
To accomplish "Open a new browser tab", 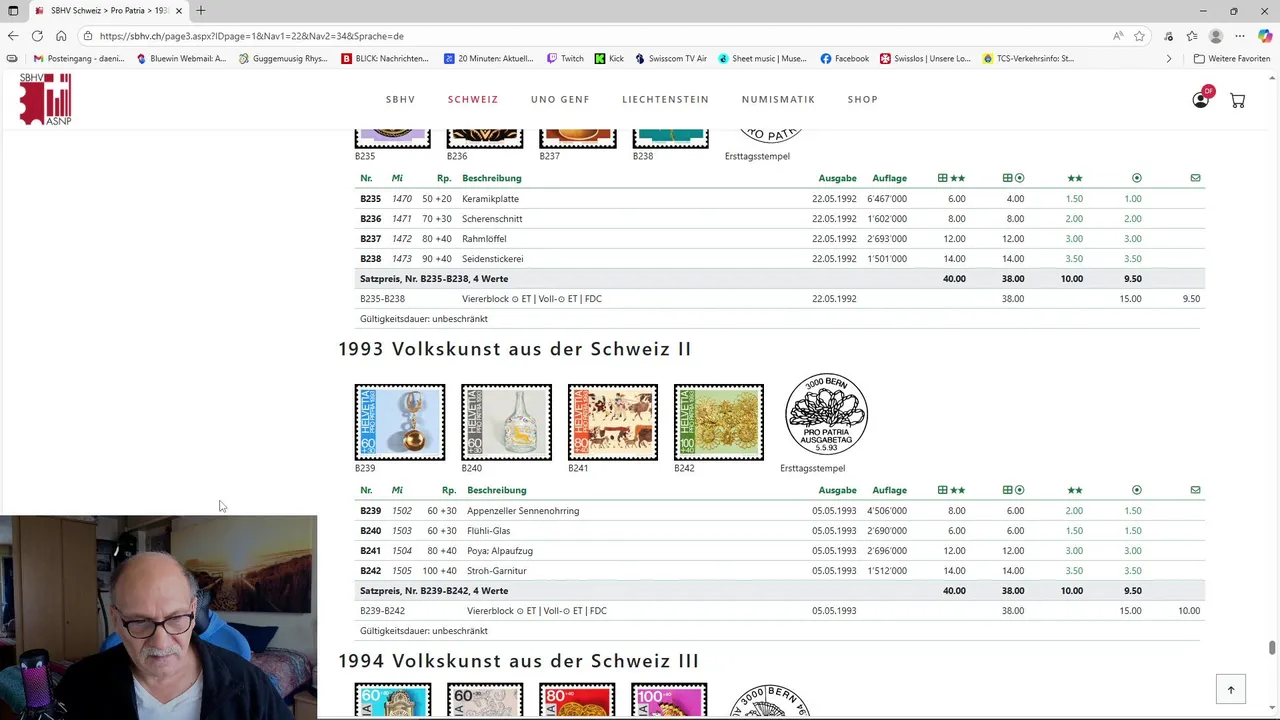I will pyautogui.click(x=201, y=11).
